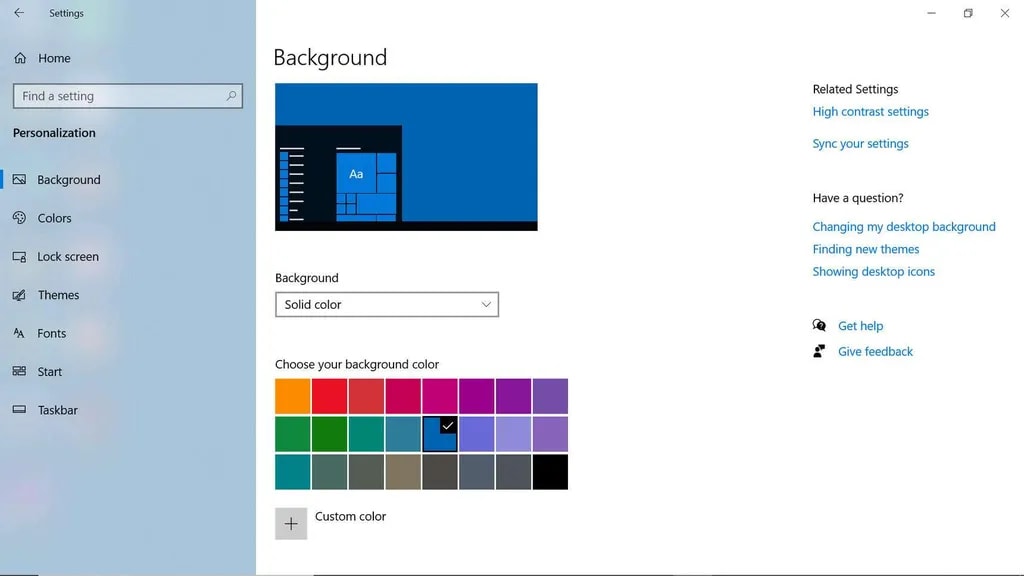The image size is (1024, 576).
Task: Expand the Solid color background dropdown
Action: click(386, 305)
